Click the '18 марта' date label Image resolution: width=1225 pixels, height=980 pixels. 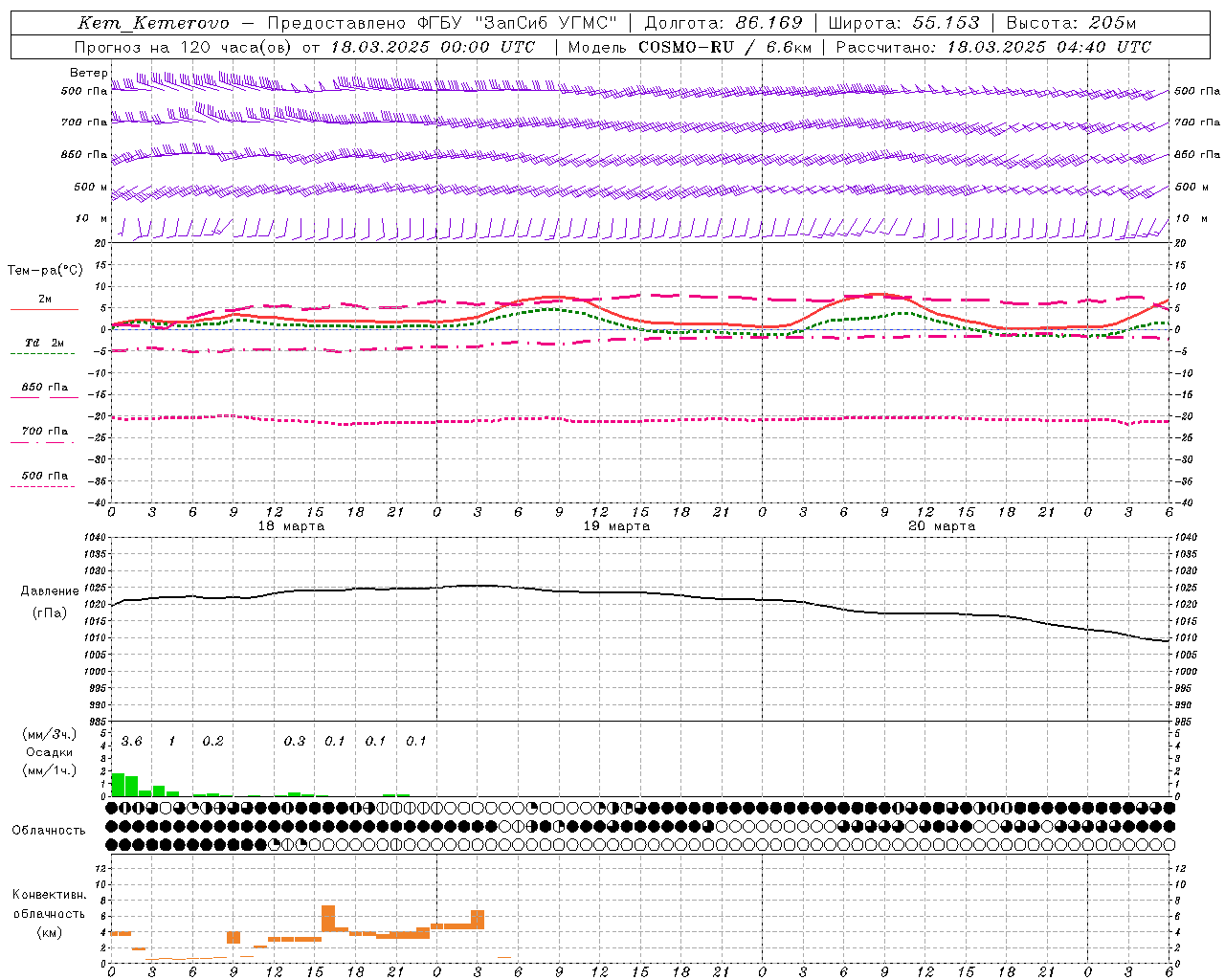pyautogui.click(x=292, y=526)
